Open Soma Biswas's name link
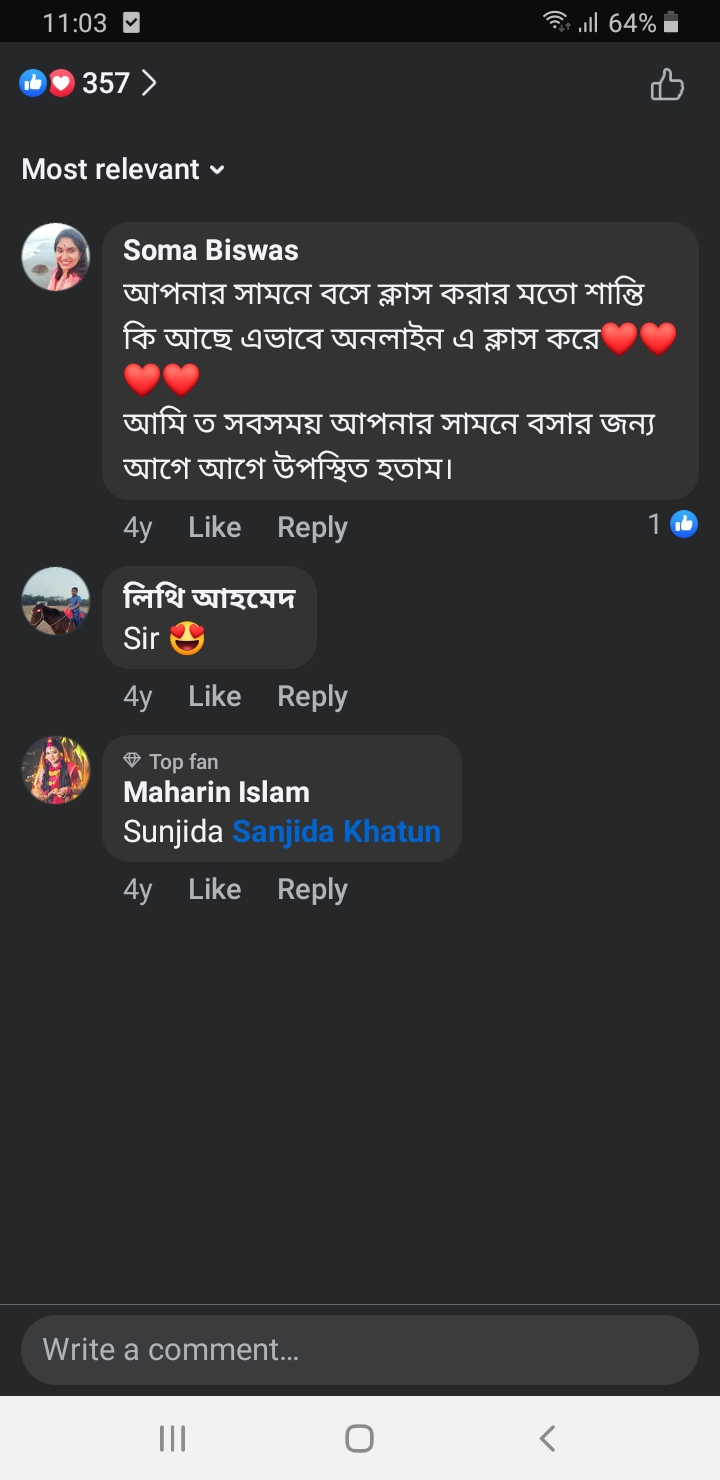 (211, 250)
